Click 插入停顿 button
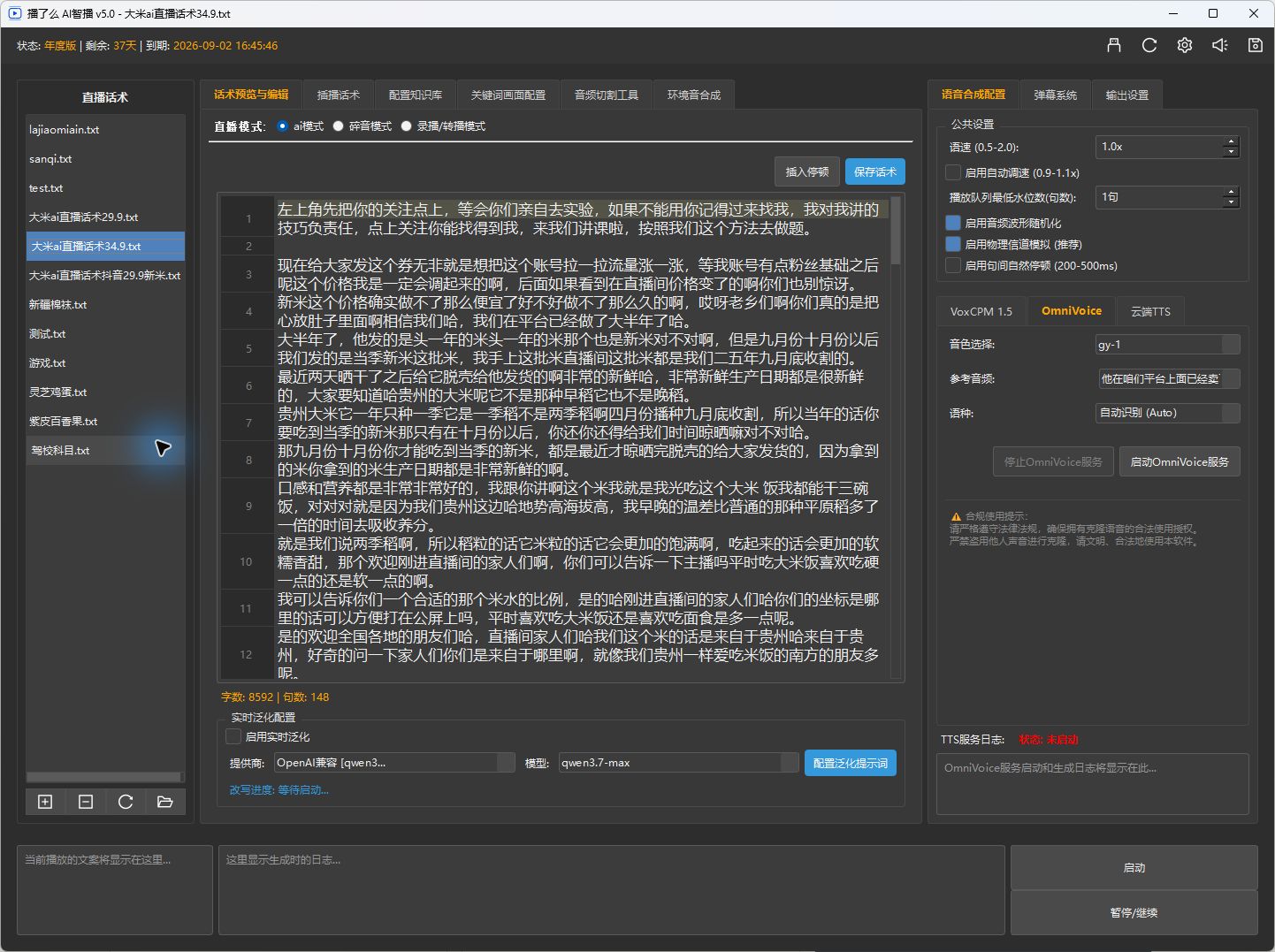Screen dimensions: 1275x952 pos(807,171)
